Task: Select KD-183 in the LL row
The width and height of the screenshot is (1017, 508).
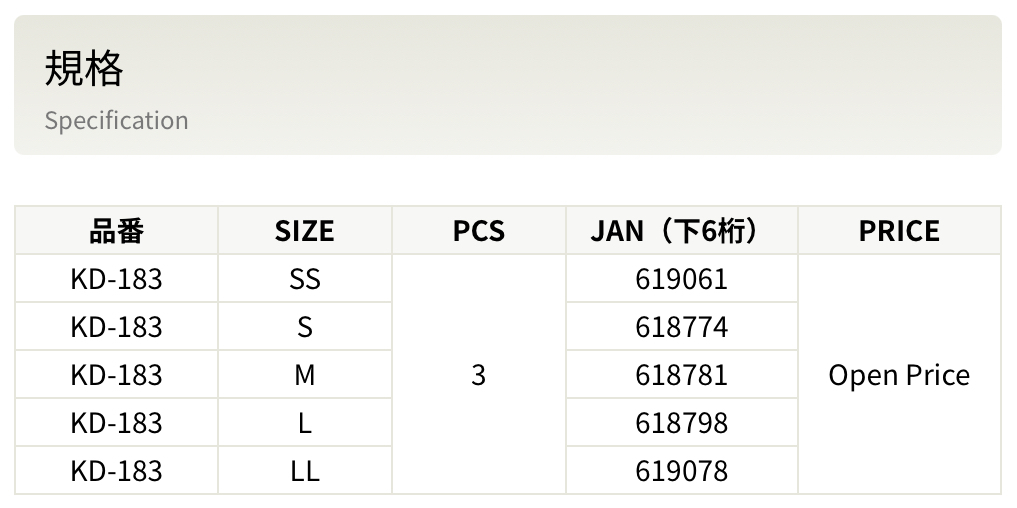Action: click(x=116, y=471)
